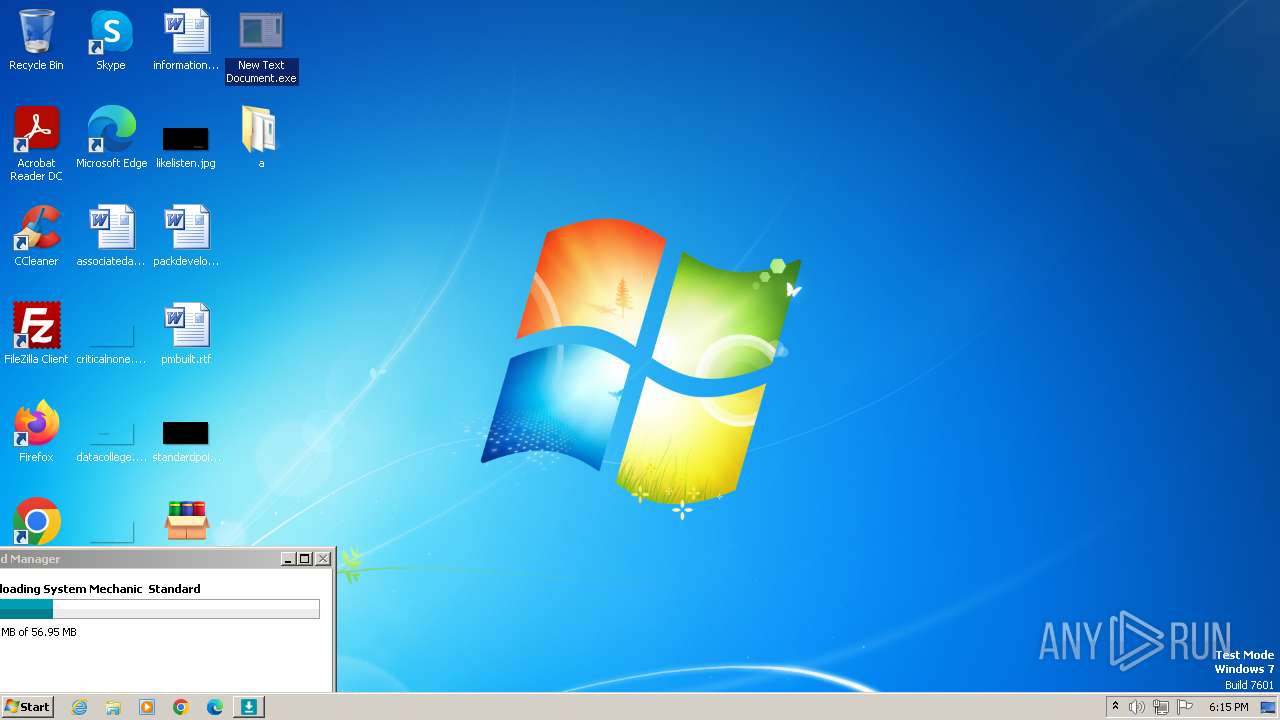Open the Recycle Bin icon
The height and width of the screenshot is (720, 1280).
click(36, 40)
